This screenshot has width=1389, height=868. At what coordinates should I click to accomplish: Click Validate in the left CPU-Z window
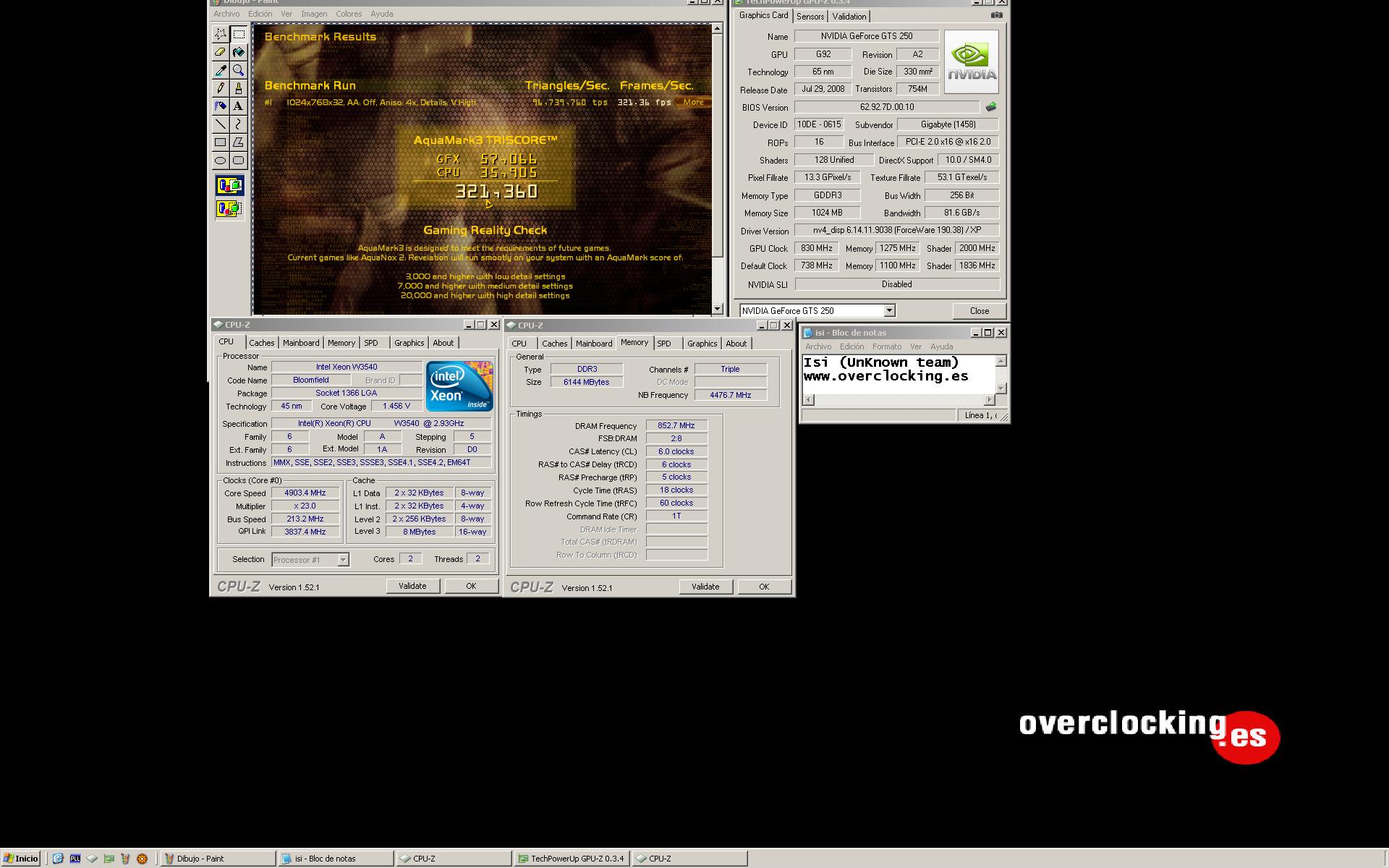coord(412,586)
